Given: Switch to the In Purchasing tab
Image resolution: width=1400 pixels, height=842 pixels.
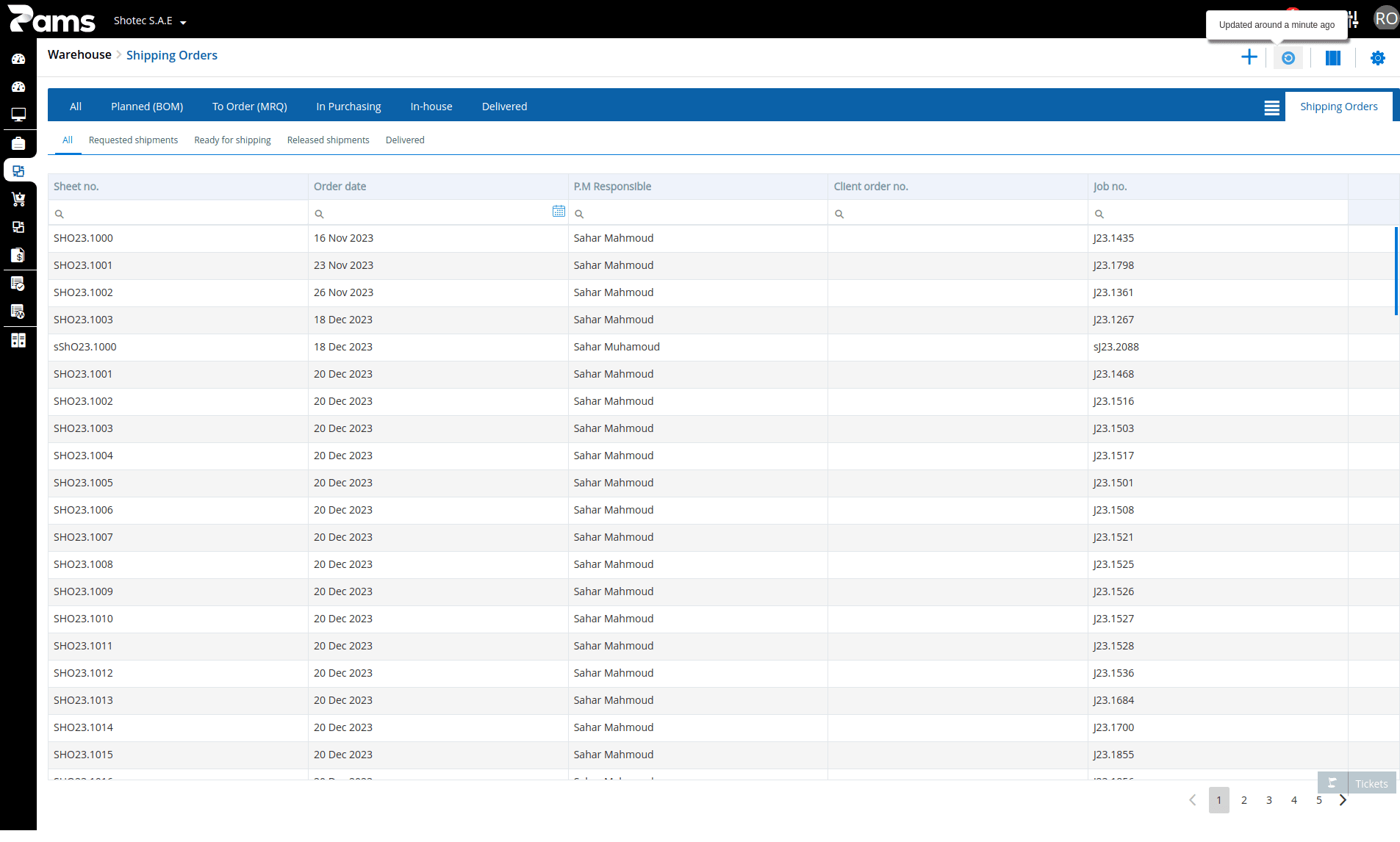Looking at the screenshot, I should (x=348, y=107).
